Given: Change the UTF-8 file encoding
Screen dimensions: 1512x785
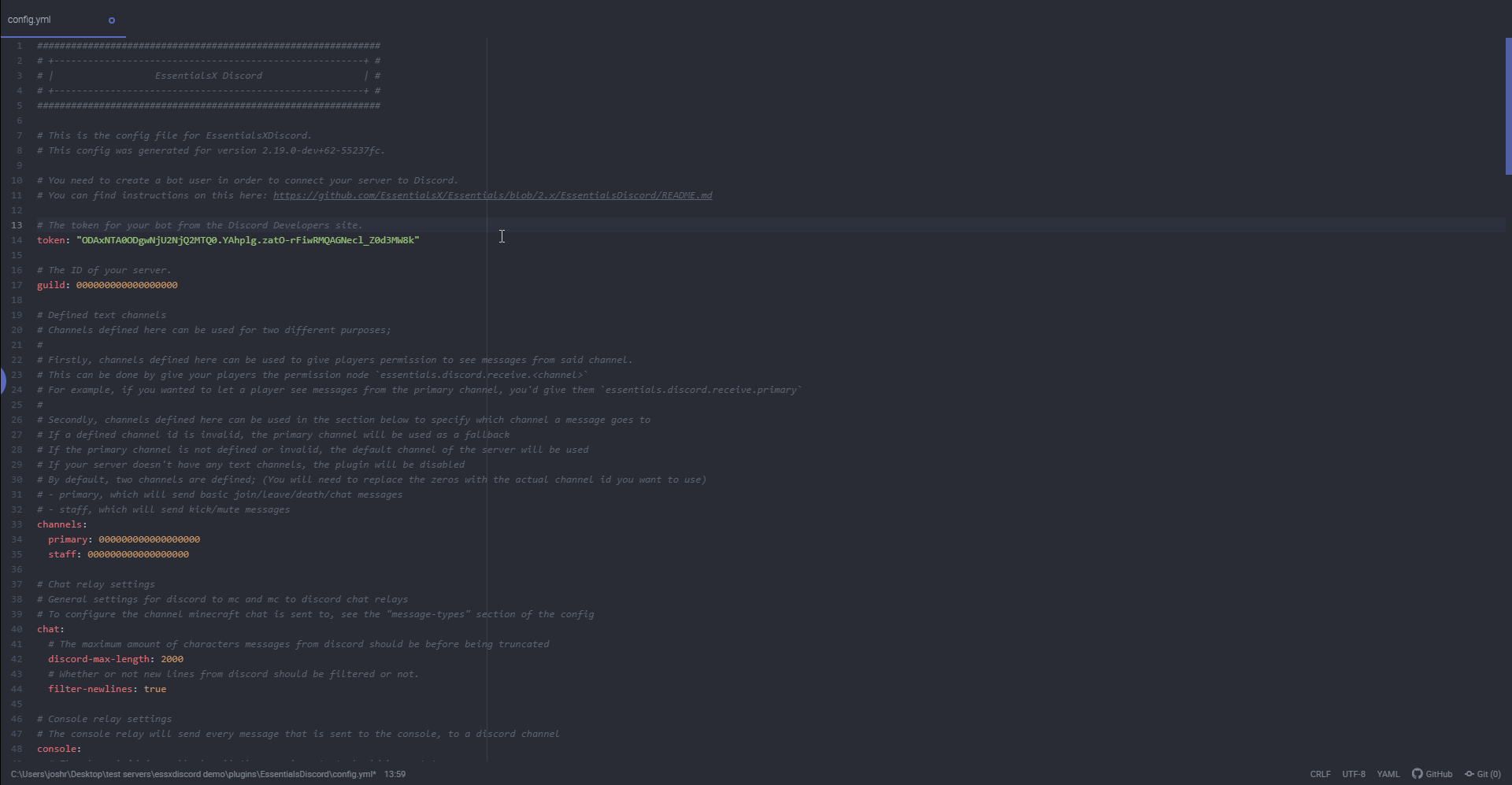Looking at the screenshot, I should (x=1354, y=774).
